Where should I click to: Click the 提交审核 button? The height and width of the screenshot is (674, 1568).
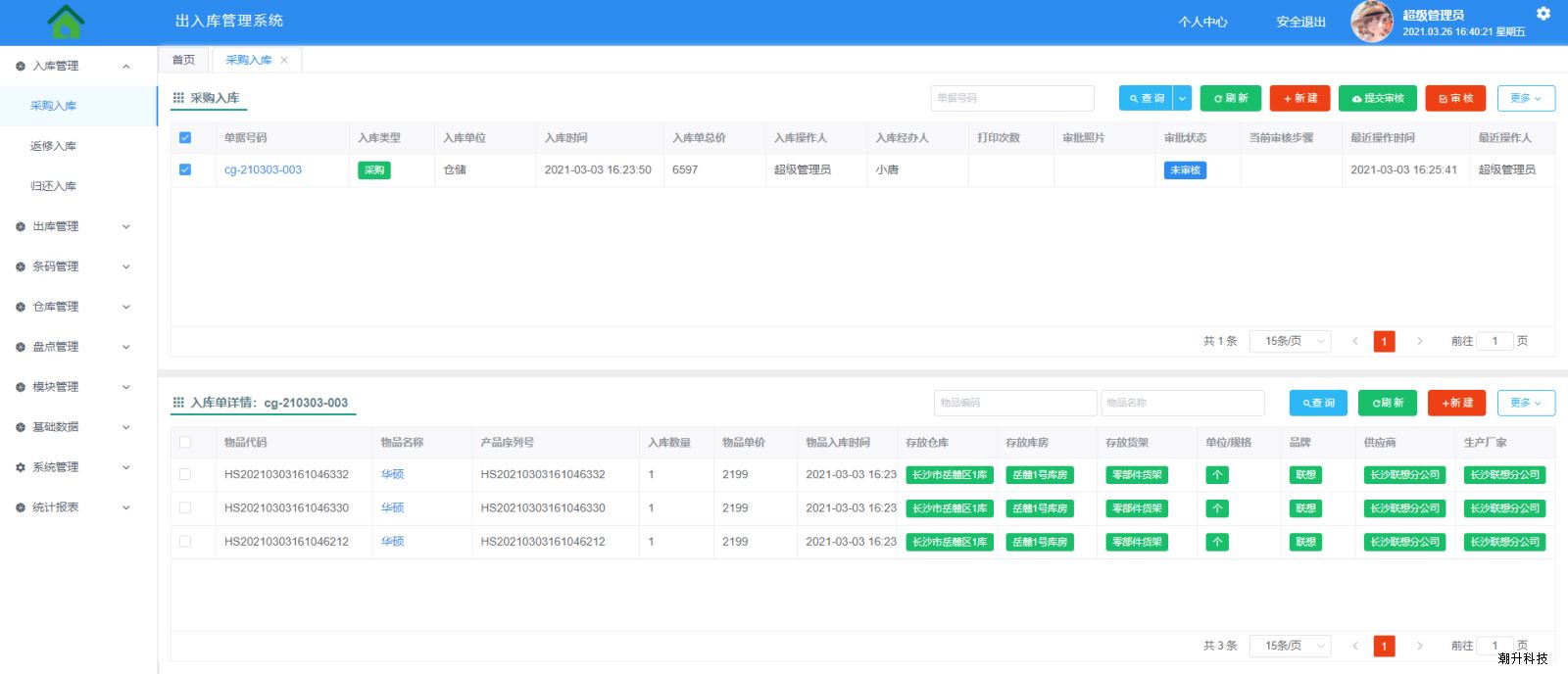[x=1378, y=98]
